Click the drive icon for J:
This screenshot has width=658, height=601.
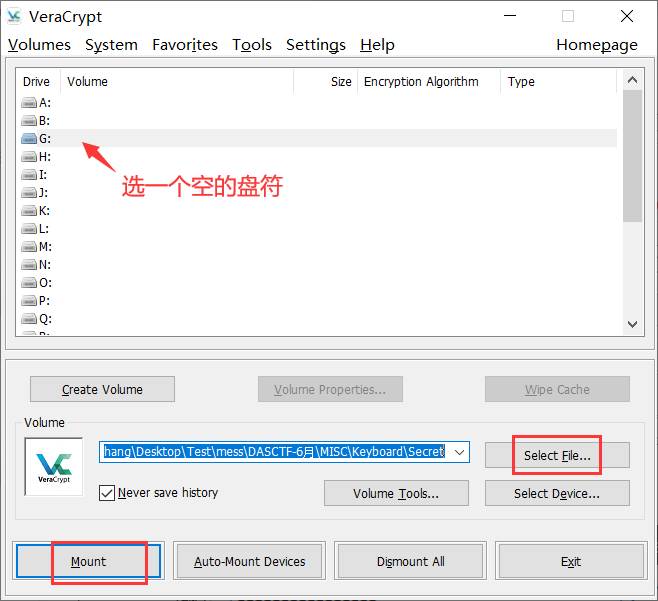coord(29,193)
